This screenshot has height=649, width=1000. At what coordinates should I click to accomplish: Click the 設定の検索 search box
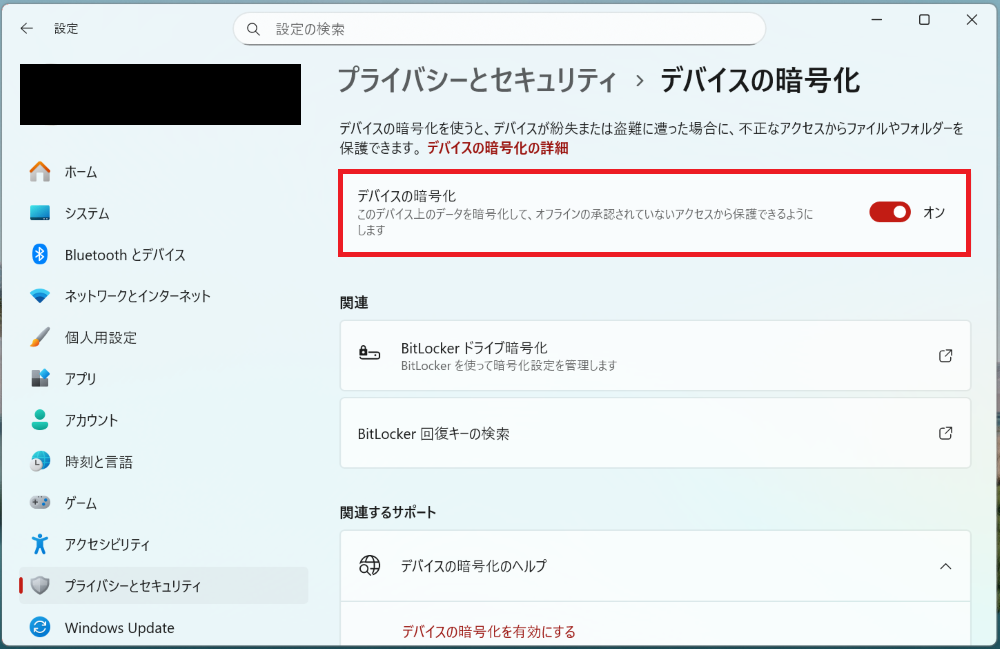point(500,29)
